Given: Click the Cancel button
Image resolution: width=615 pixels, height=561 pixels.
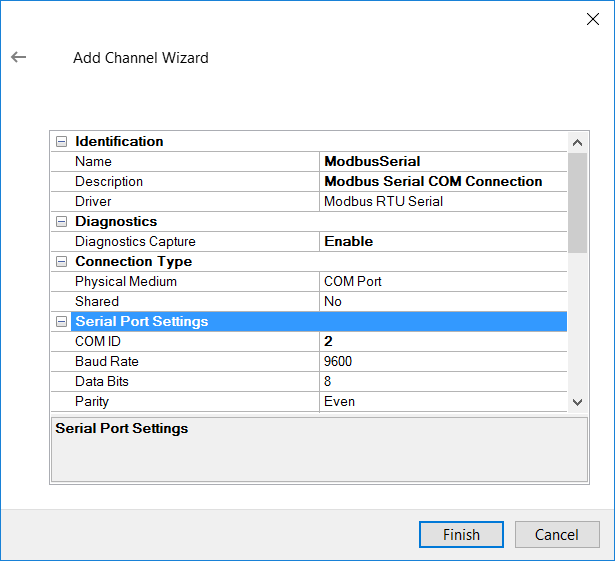Looking at the screenshot, I should pos(557,534).
